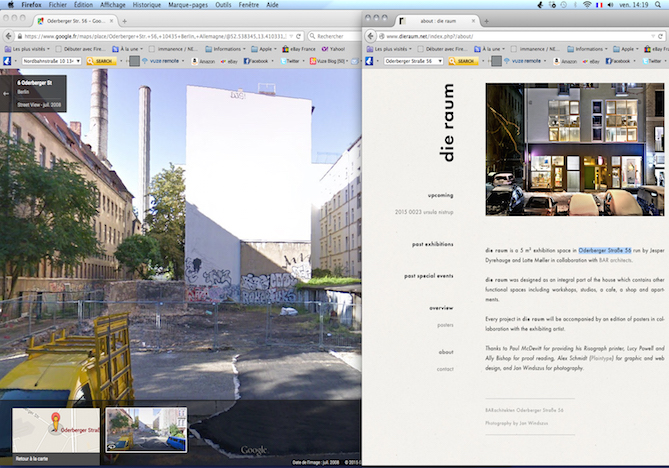Click 'immanence / NE...' bookmark in left window
669x468 pixels.
[174, 49]
